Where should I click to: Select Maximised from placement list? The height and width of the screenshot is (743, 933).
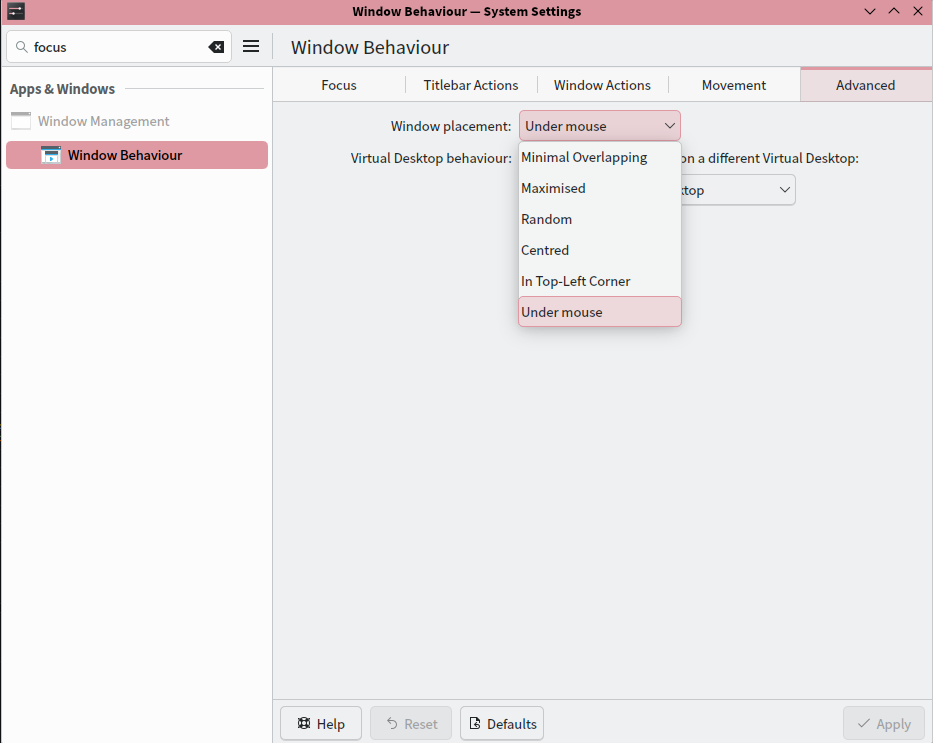pyautogui.click(x=600, y=188)
